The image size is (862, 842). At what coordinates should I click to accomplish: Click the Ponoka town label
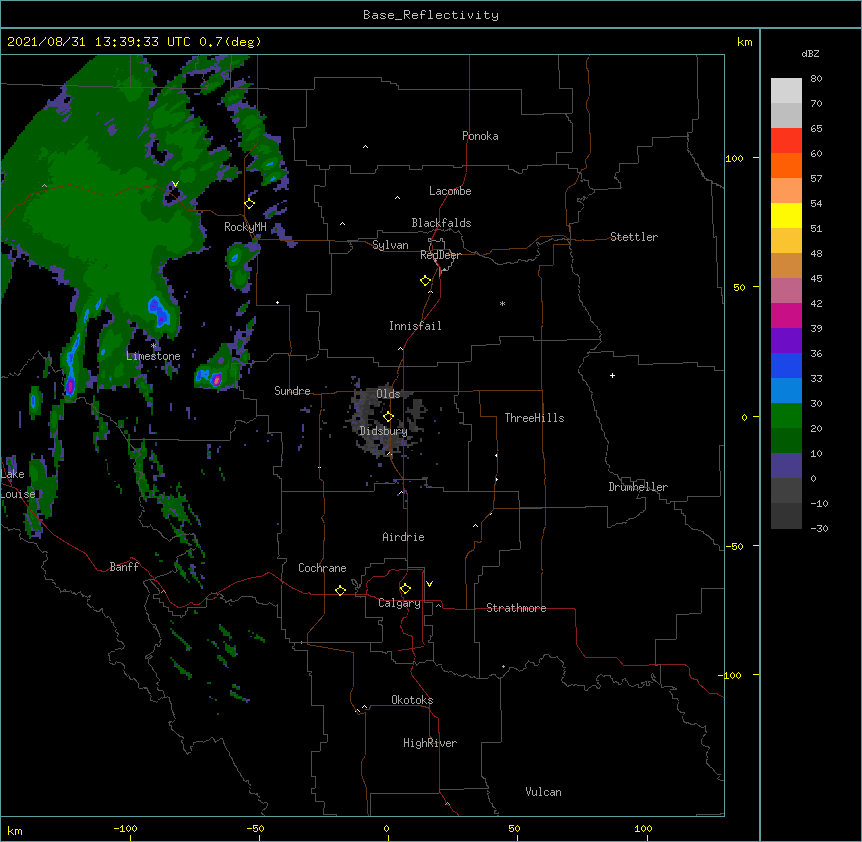[x=480, y=136]
